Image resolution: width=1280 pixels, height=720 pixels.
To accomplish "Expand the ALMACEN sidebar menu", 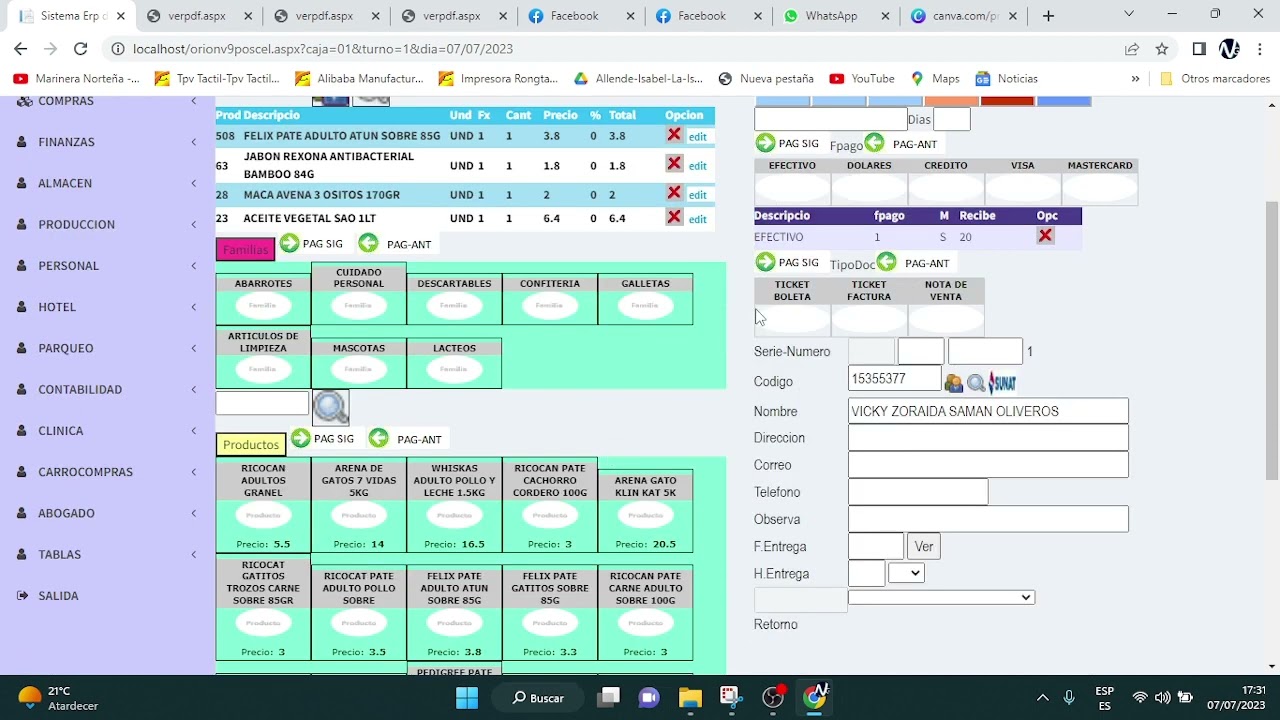I will click(x=107, y=183).
